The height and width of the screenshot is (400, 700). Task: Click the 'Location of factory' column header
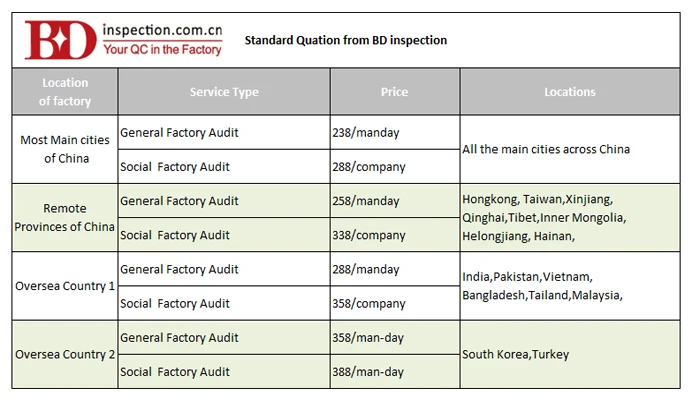(x=65, y=92)
